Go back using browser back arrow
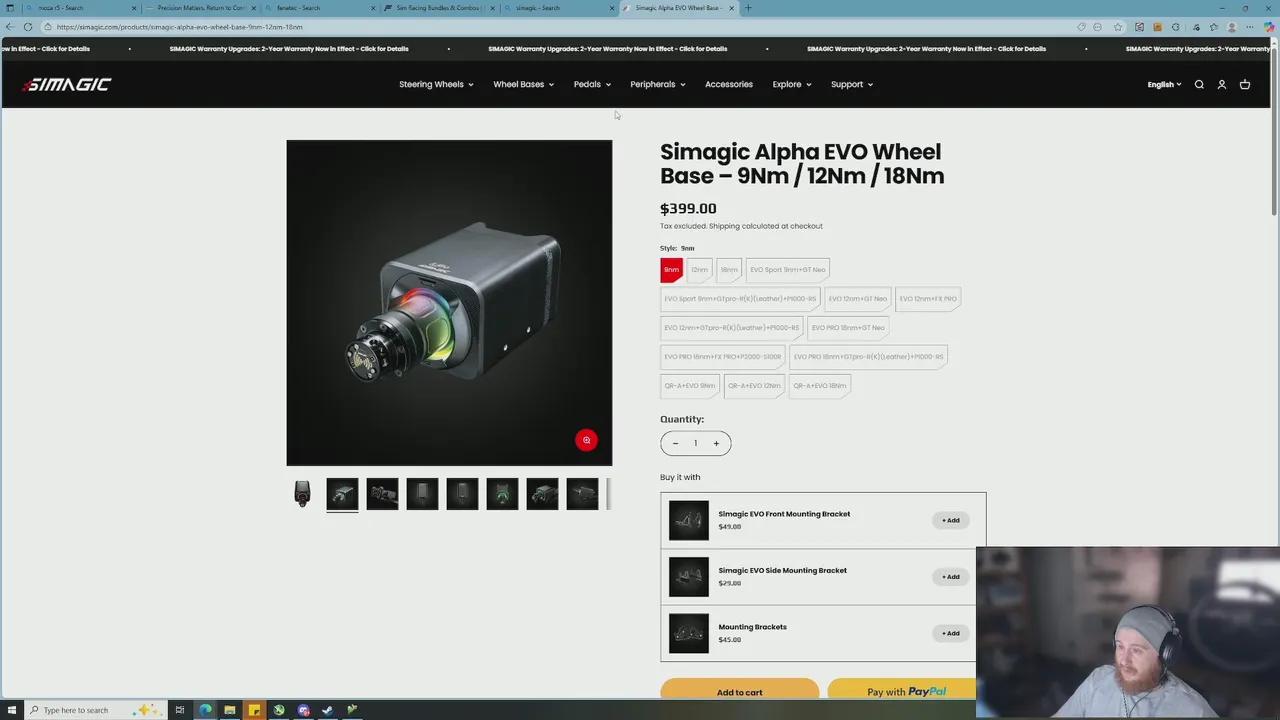Screen dimensions: 1280x720 (9, 27)
